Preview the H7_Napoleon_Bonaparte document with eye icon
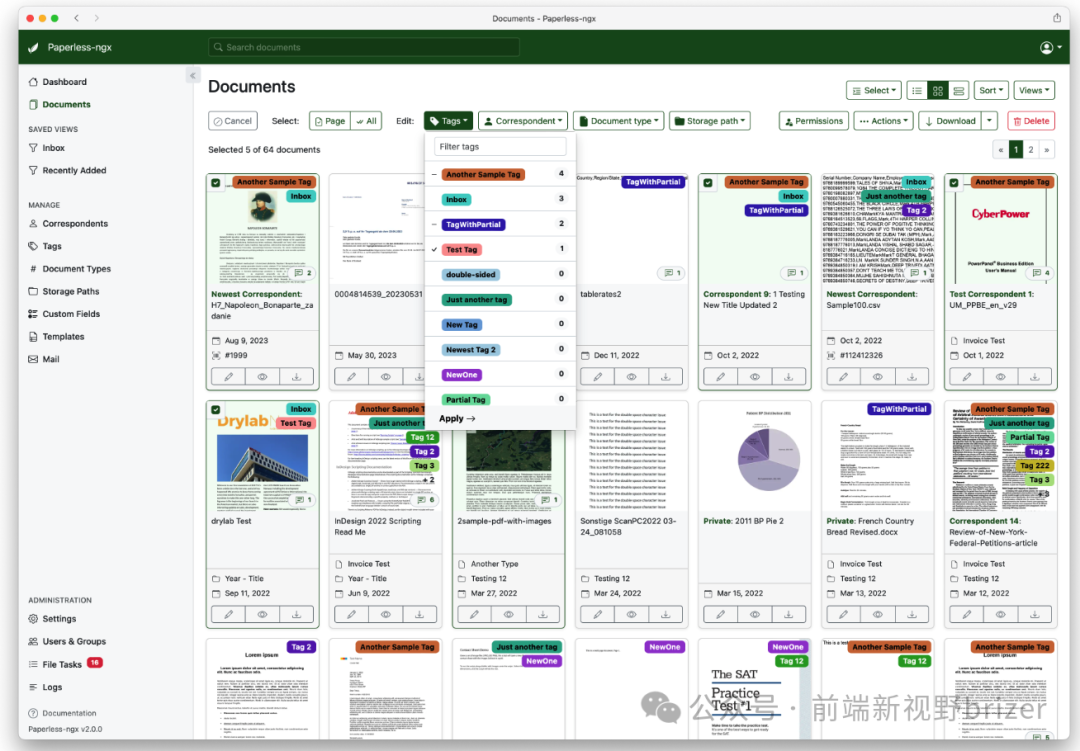Screen dimensions: 1080x751 262,377
